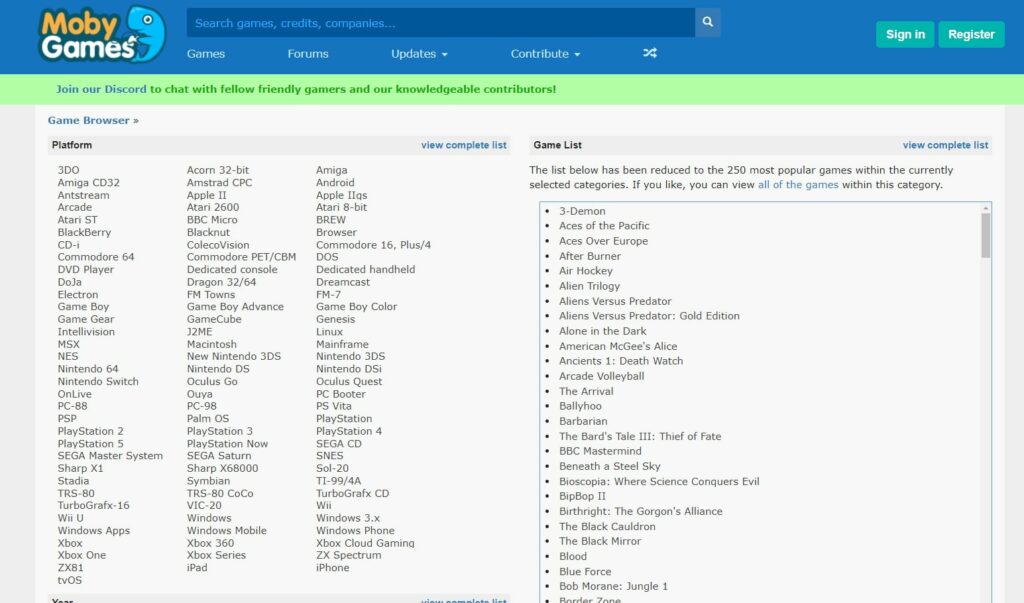Select the Acorn 32-bit platform
The height and width of the screenshot is (603, 1024).
pyautogui.click(x=217, y=170)
